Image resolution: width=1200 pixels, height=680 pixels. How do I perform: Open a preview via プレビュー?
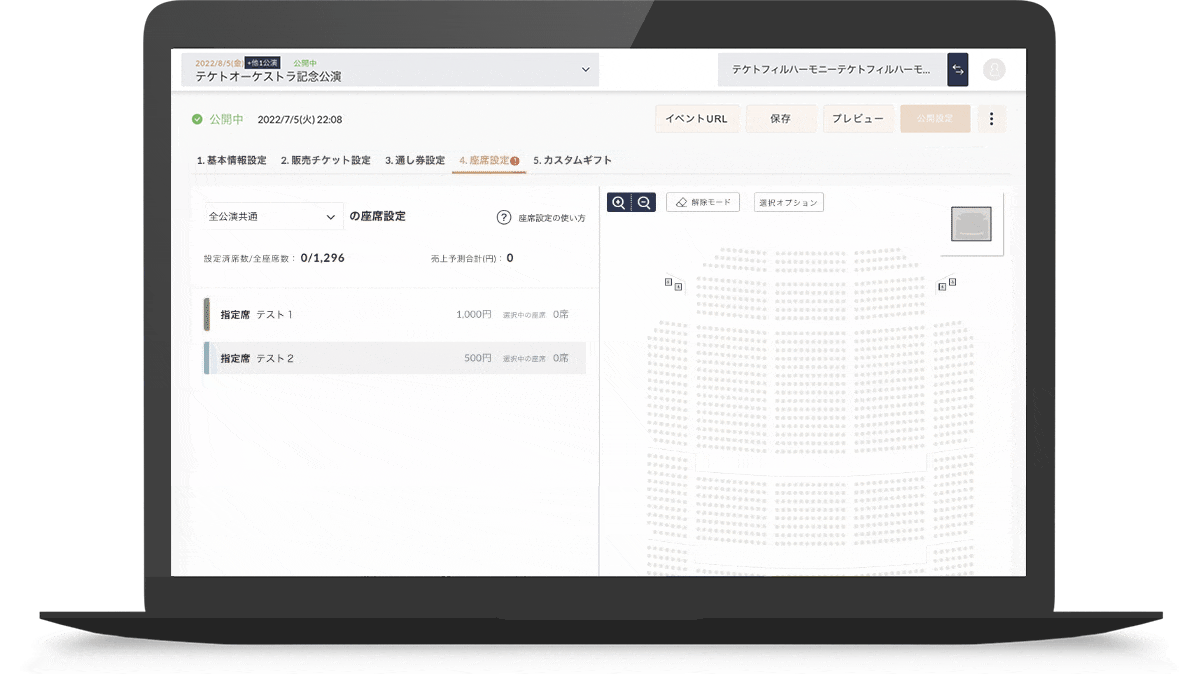pos(857,118)
